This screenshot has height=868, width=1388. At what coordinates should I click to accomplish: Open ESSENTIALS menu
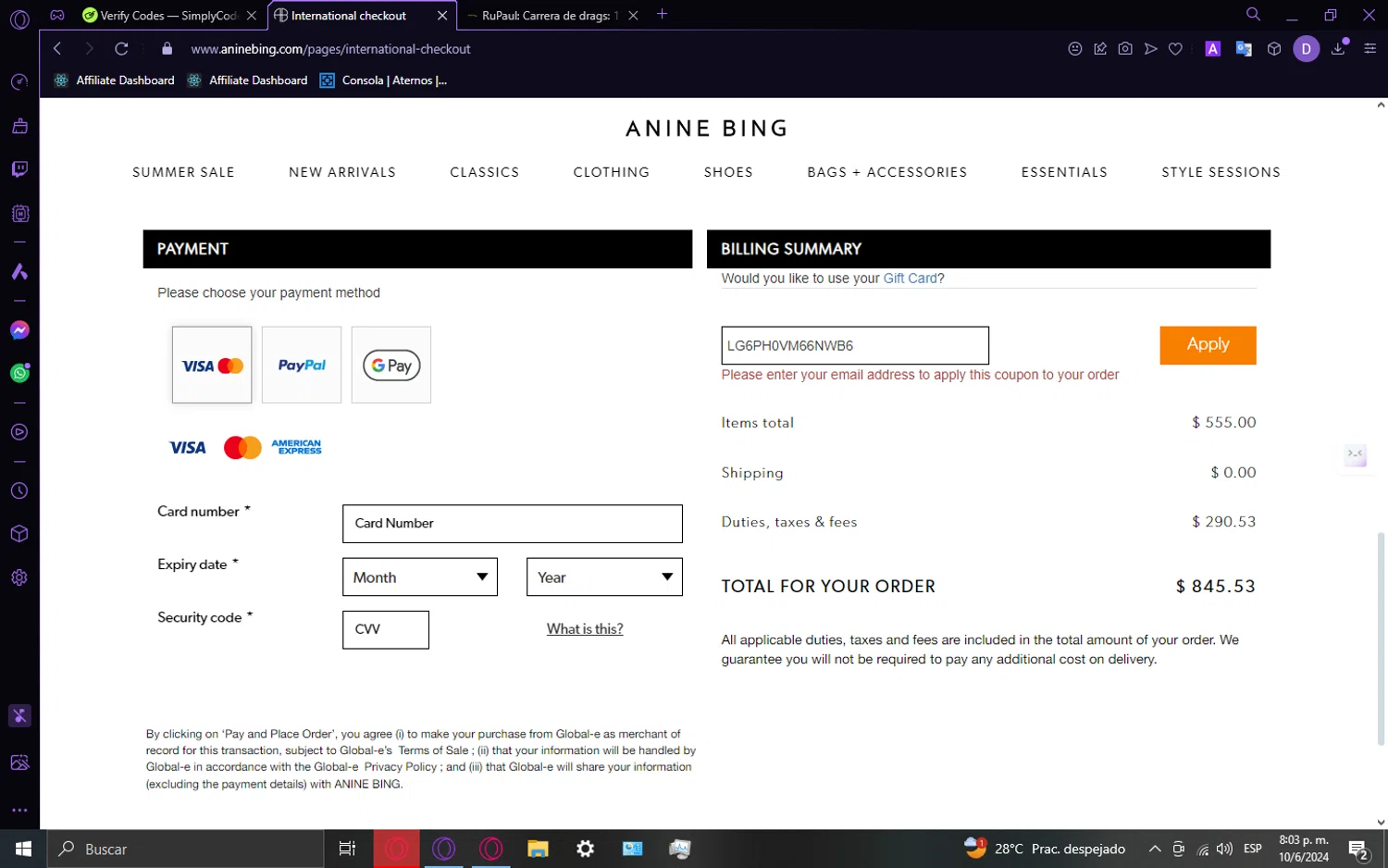pos(1064,172)
